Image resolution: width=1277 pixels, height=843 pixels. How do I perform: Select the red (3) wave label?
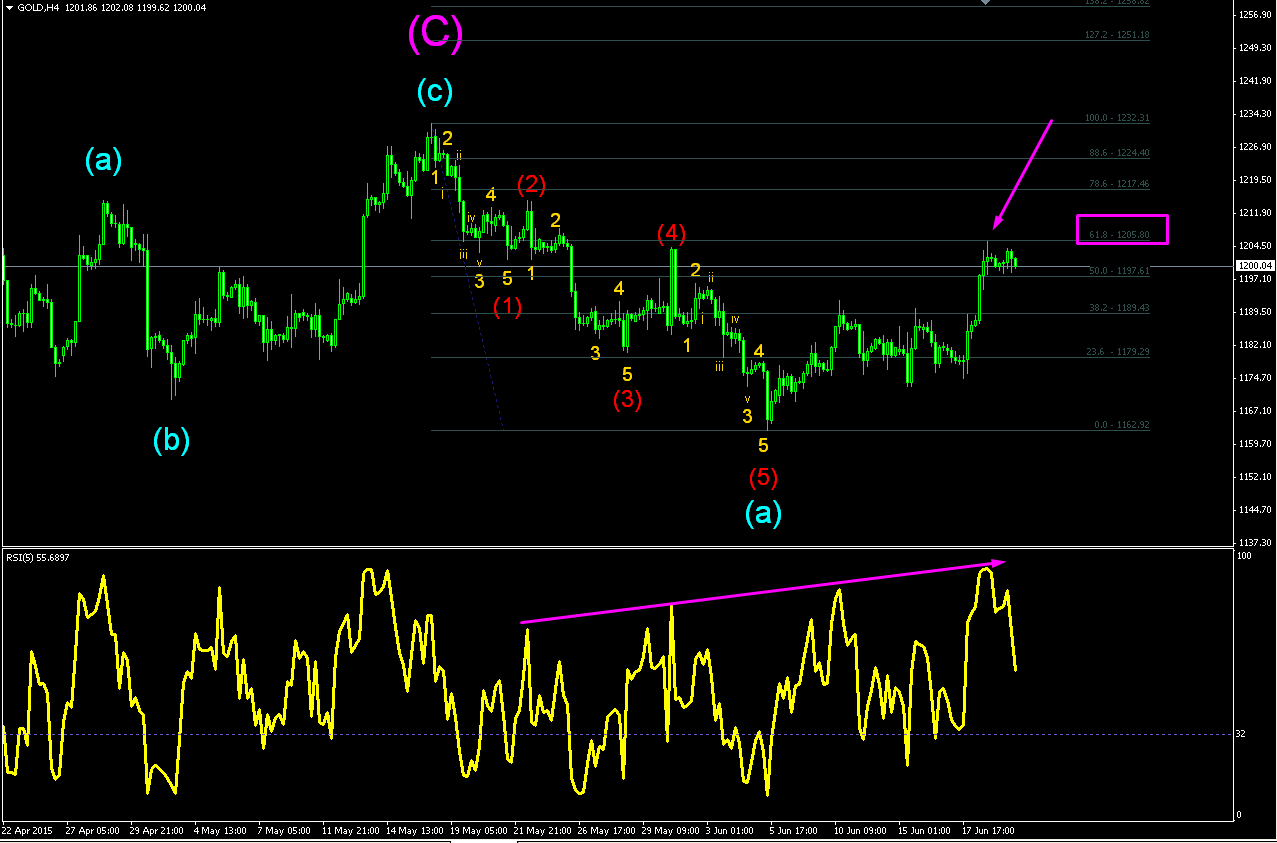click(x=627, y=399)
